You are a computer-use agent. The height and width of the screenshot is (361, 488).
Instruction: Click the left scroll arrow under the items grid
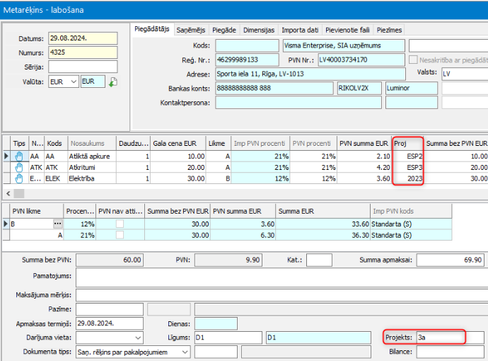tap(8, 193)
